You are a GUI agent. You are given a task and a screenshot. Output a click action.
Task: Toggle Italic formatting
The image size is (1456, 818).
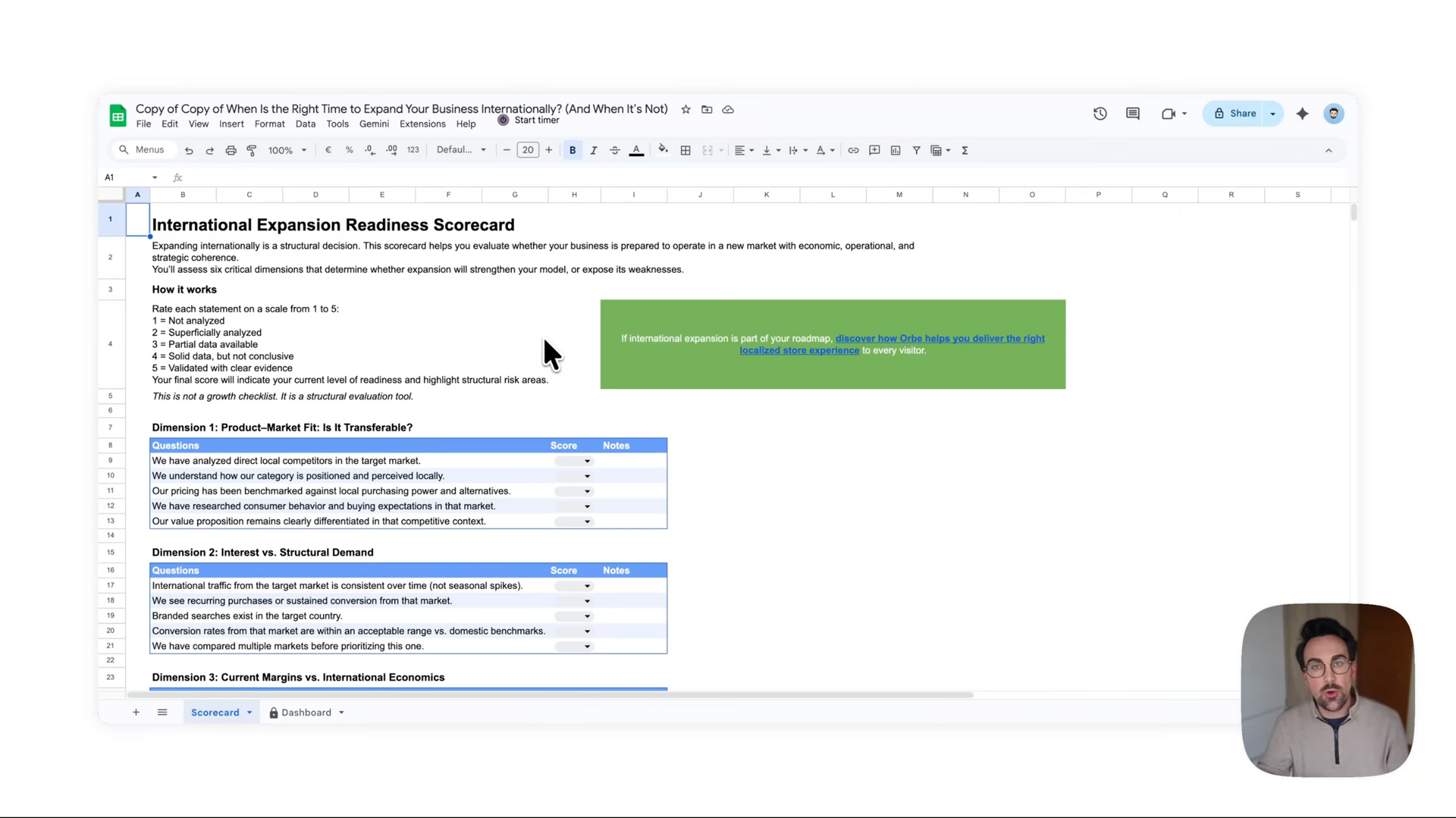click(x=594, y=151)
